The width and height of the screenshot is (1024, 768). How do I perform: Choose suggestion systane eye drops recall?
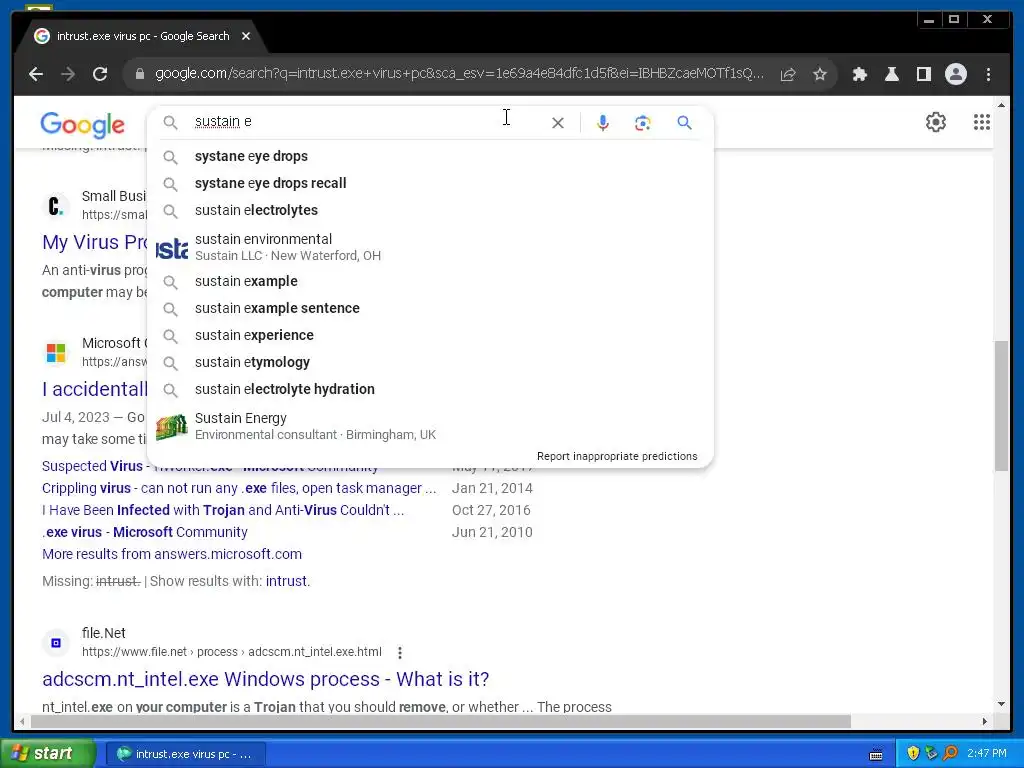[x=430, y=184]
